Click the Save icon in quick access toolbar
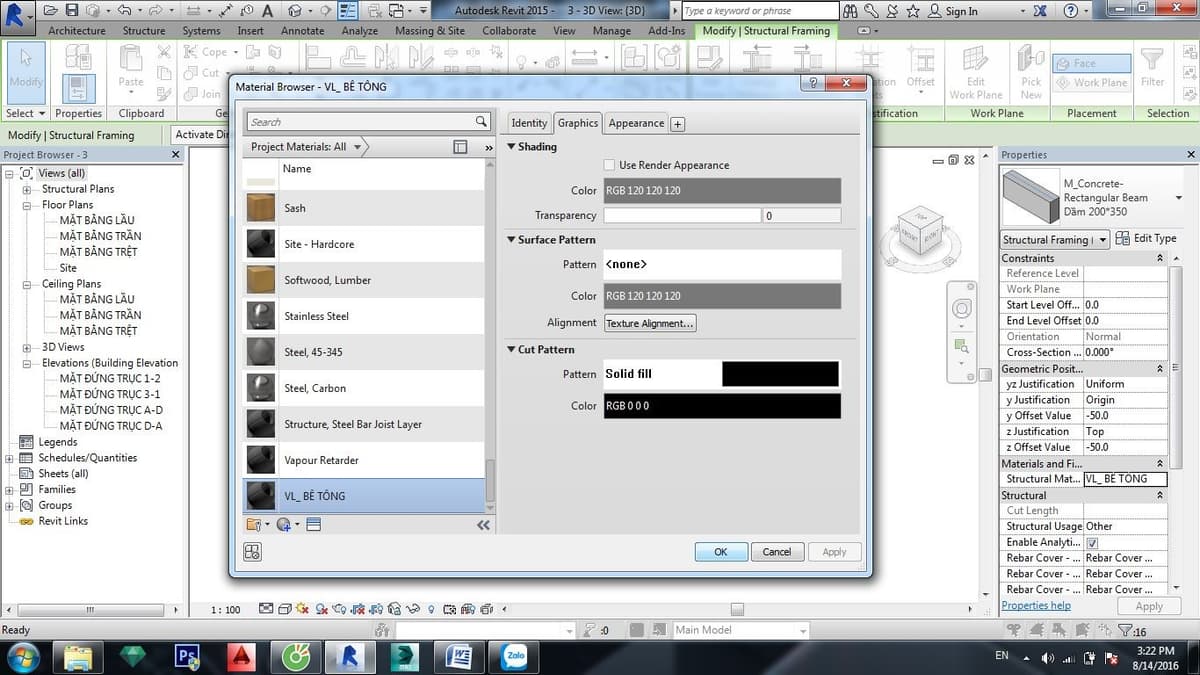The width and height of the screenshot is (1200, 675). [72, 11]
